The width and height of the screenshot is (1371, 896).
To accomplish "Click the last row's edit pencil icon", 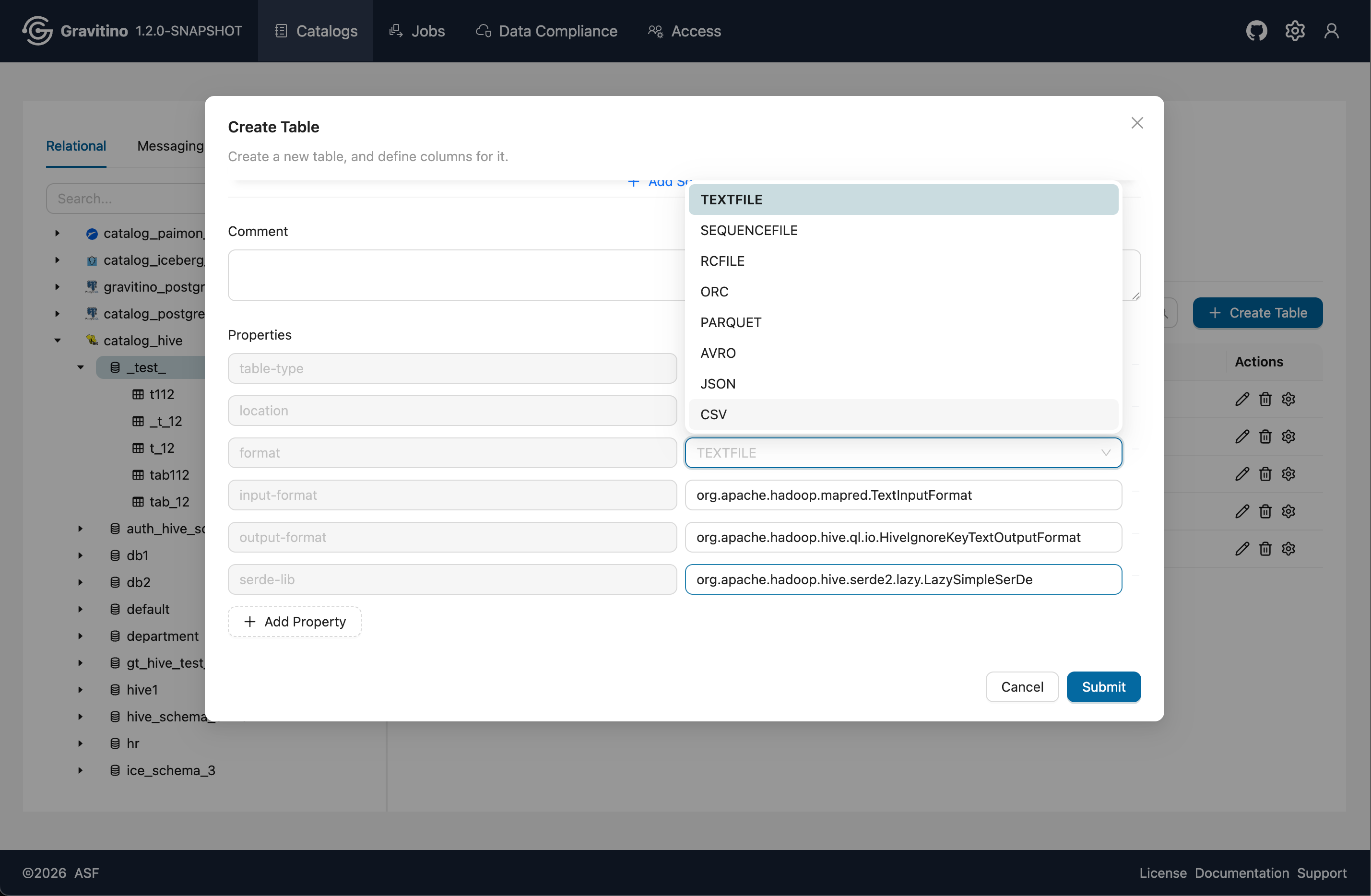I will (1242, 549).
